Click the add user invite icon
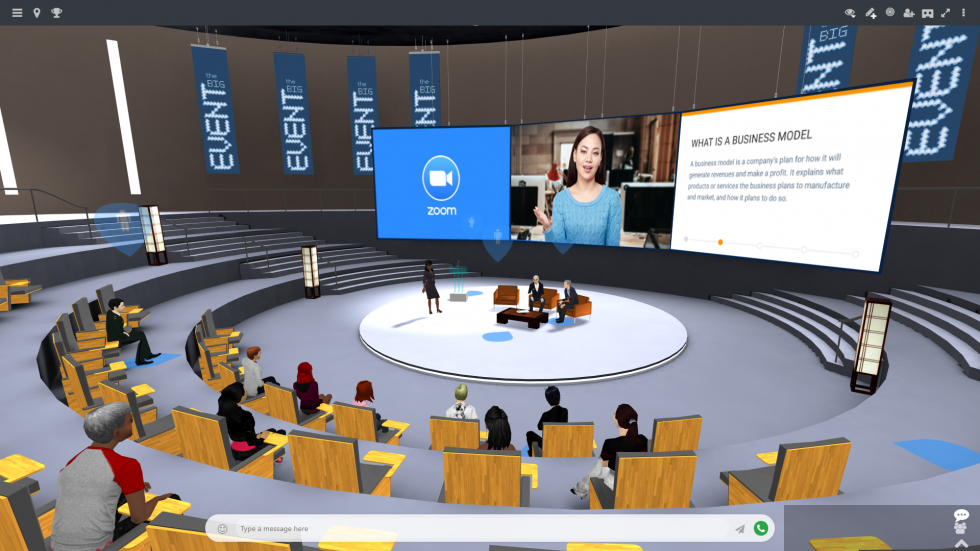980x551 pixels. click(x=908, y=13)
